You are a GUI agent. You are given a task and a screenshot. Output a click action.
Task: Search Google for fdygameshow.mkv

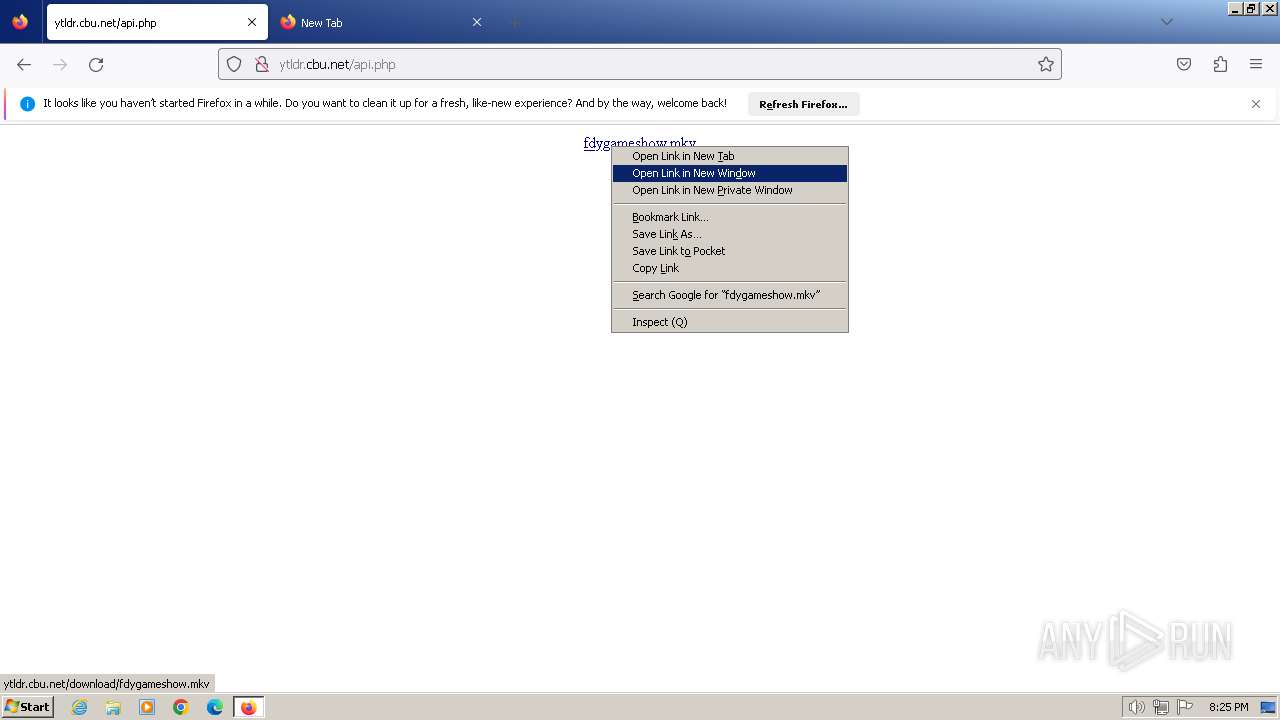click(x=730, y=295)
